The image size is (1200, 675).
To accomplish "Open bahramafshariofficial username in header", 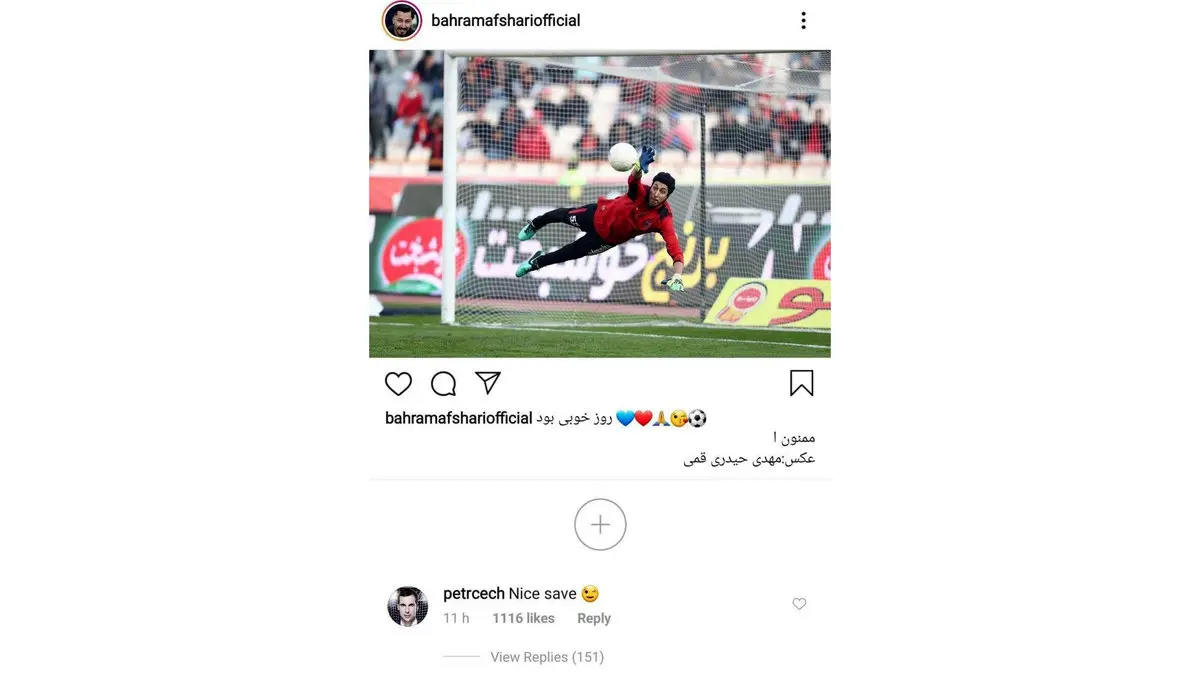I will click(506, 20).
